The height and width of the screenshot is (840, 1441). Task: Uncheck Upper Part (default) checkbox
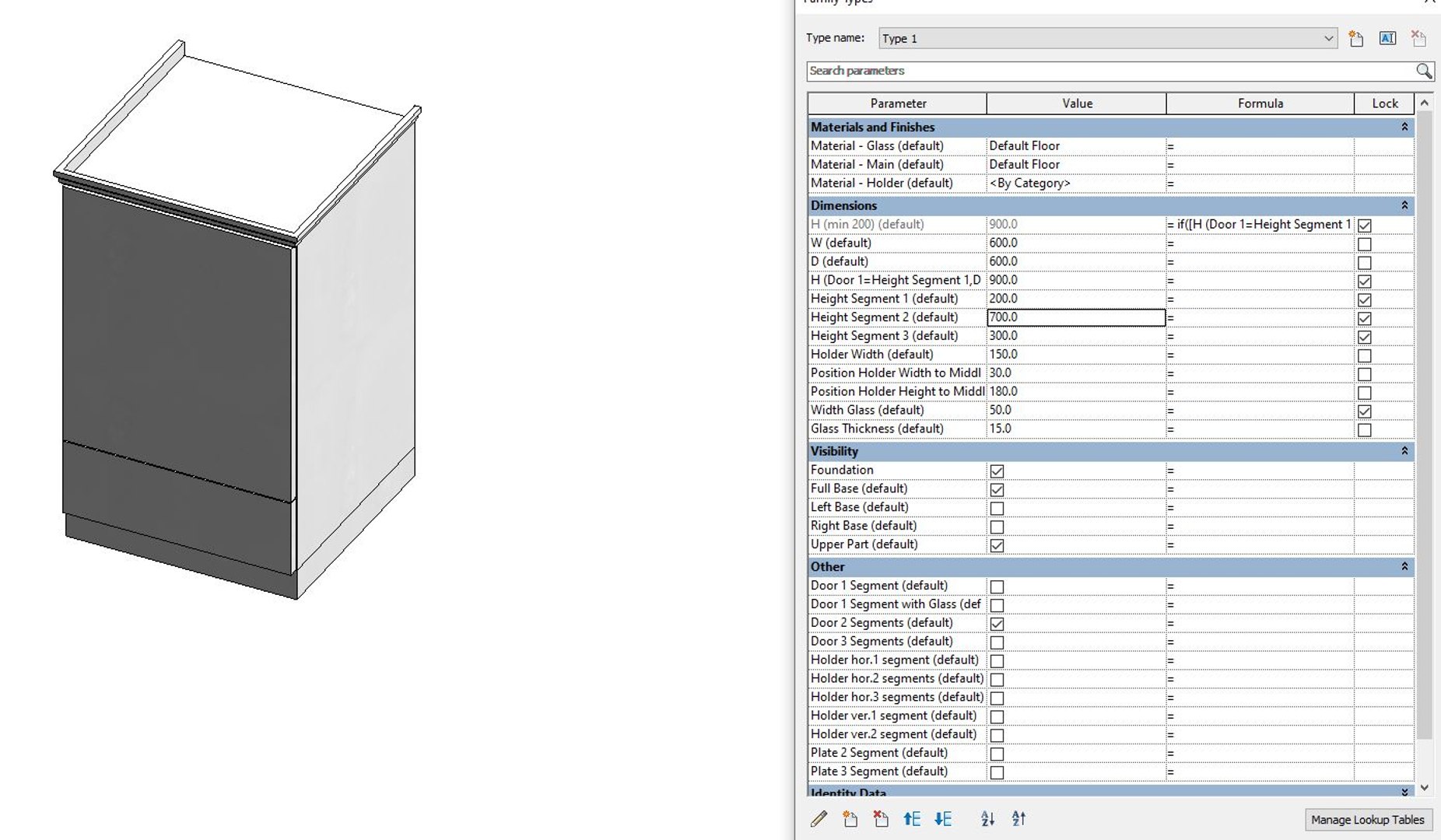tap(997, 545)
